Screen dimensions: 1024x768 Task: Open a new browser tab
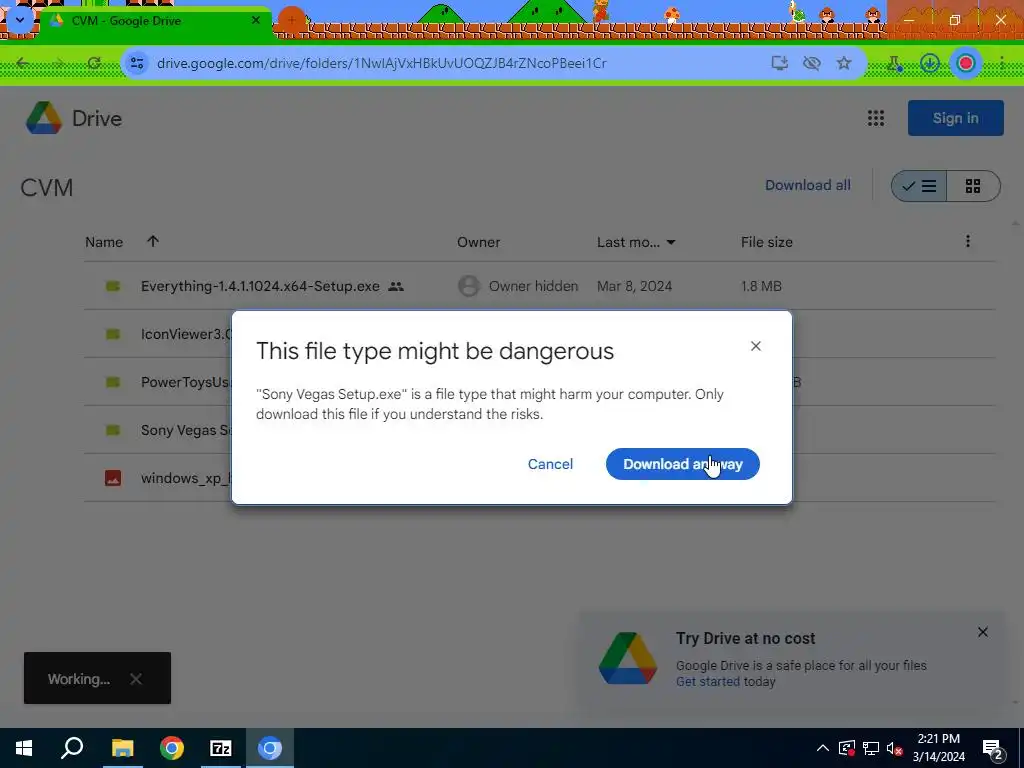click(291, 20)
